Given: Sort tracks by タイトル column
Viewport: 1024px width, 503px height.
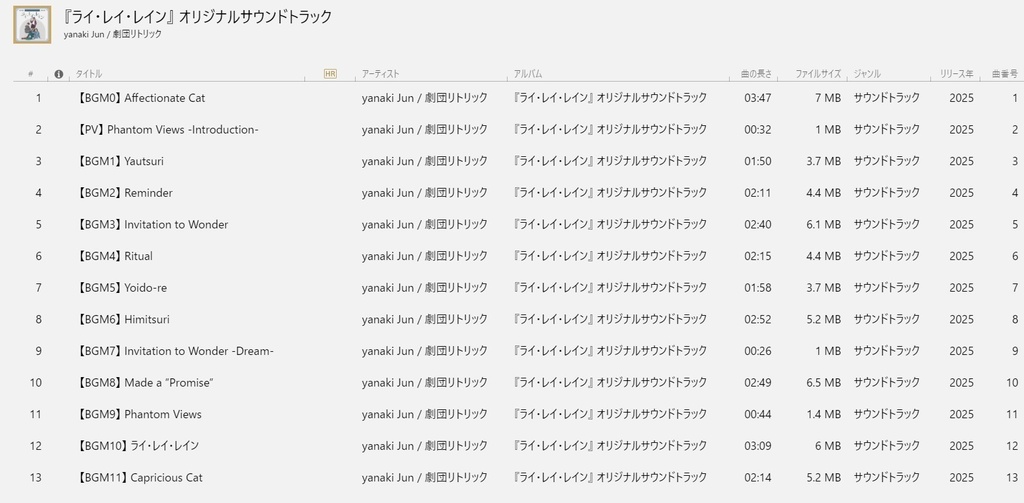Looking at the screenshot, I should point(89,74).
